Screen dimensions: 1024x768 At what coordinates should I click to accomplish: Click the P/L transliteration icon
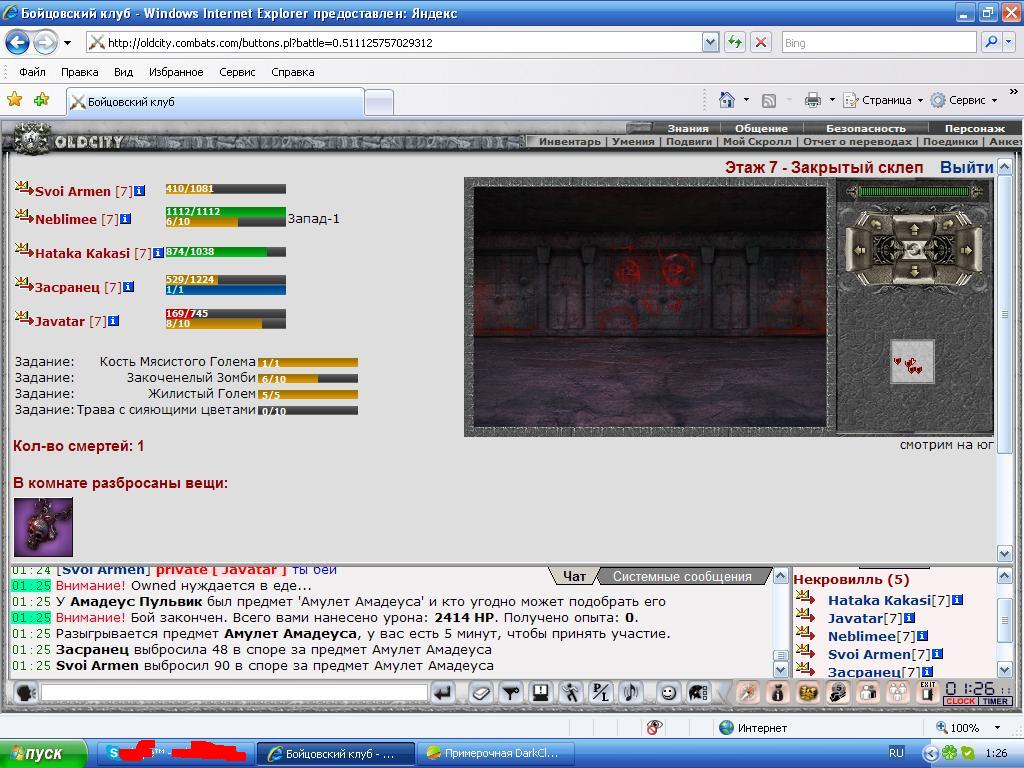(x=601, y=692)
